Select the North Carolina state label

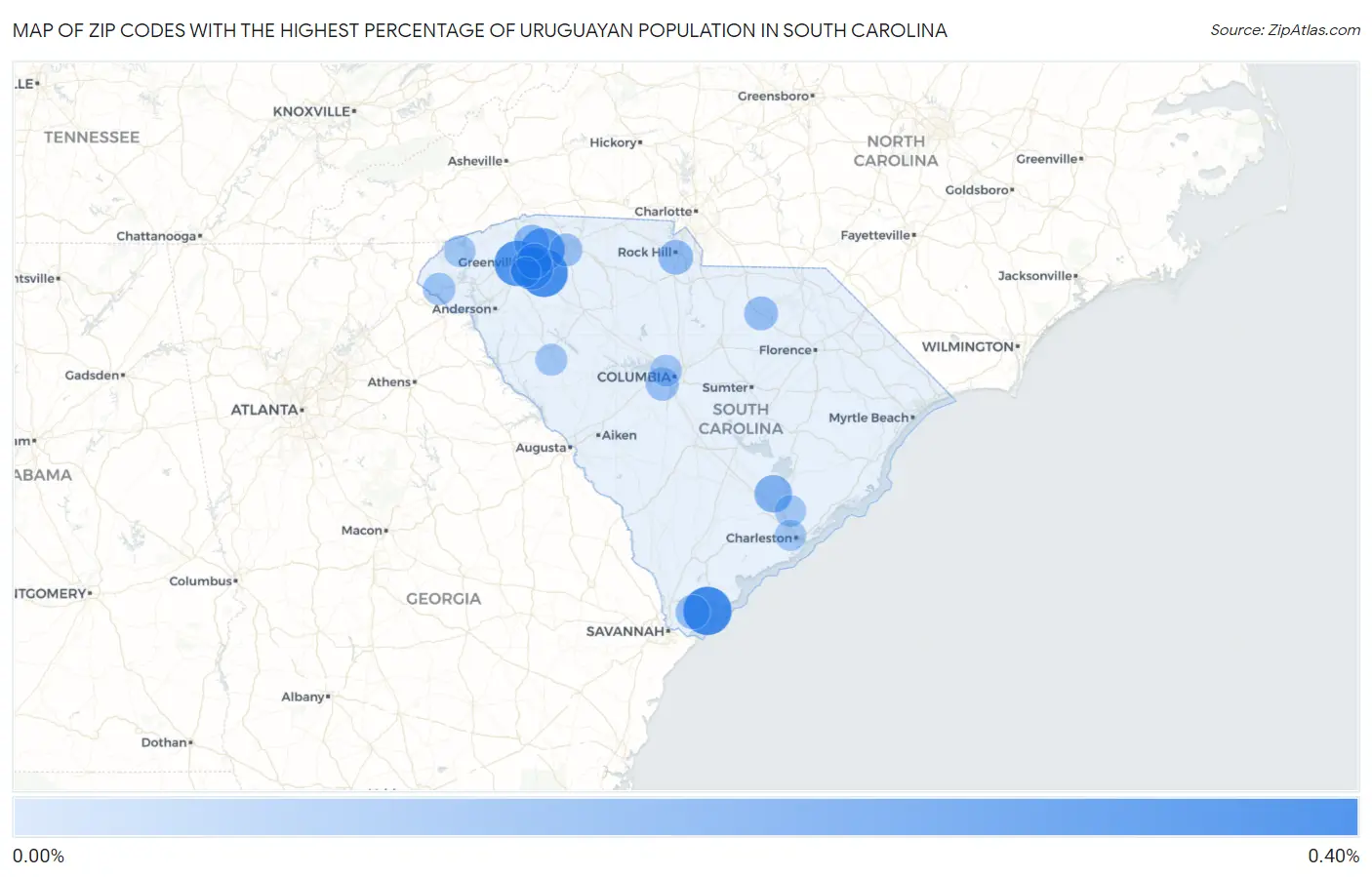(896, 151)
